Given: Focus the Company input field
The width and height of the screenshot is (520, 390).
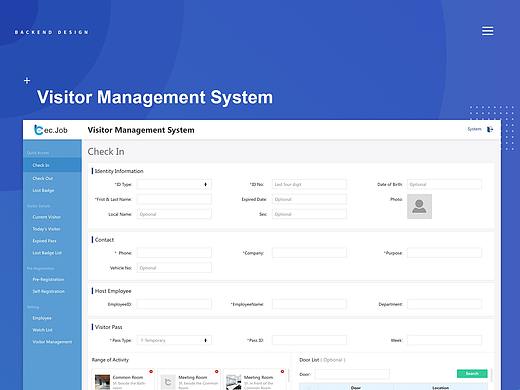Looking at the screenshot, I should click(309, 253).
